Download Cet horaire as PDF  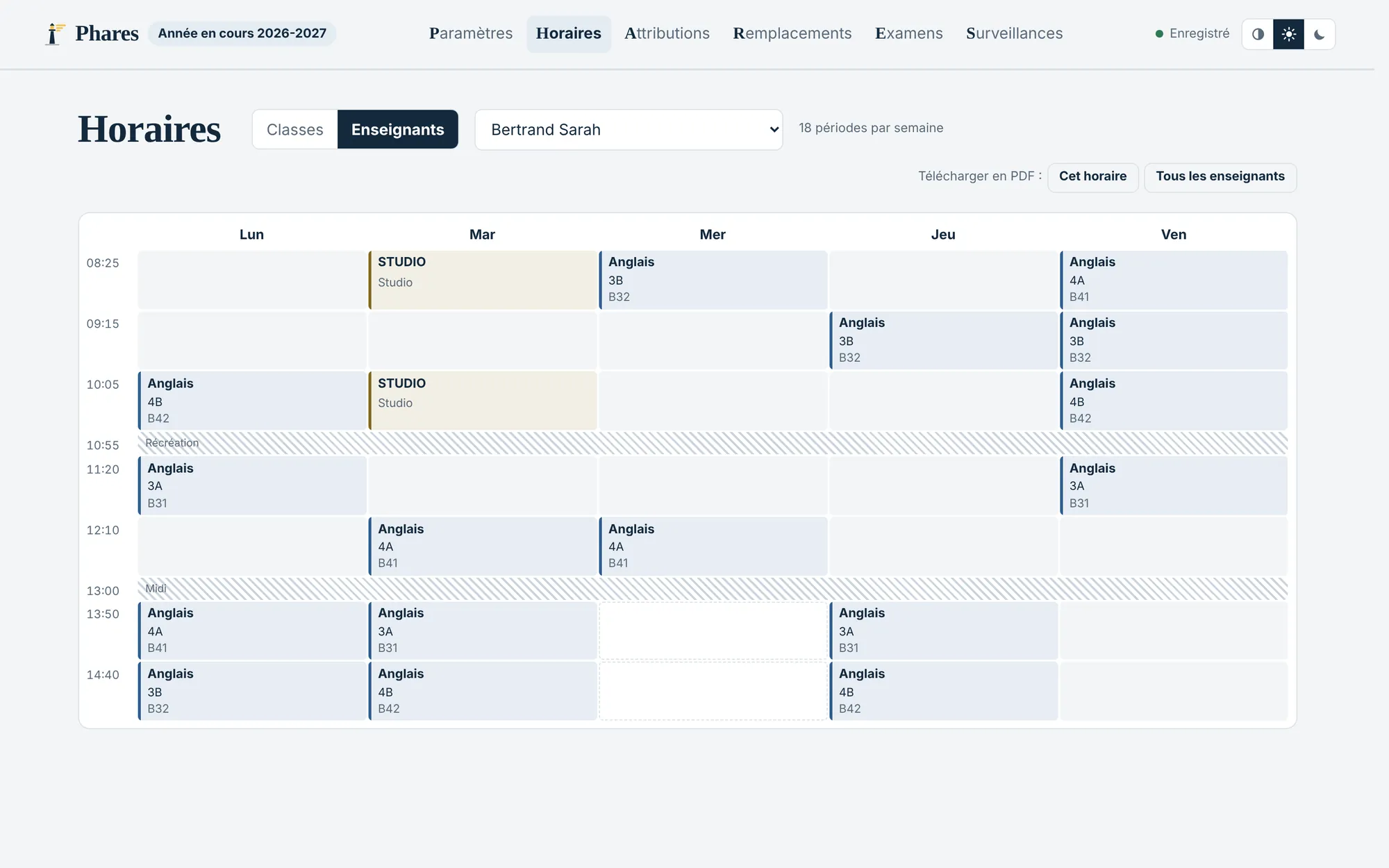1092,176
